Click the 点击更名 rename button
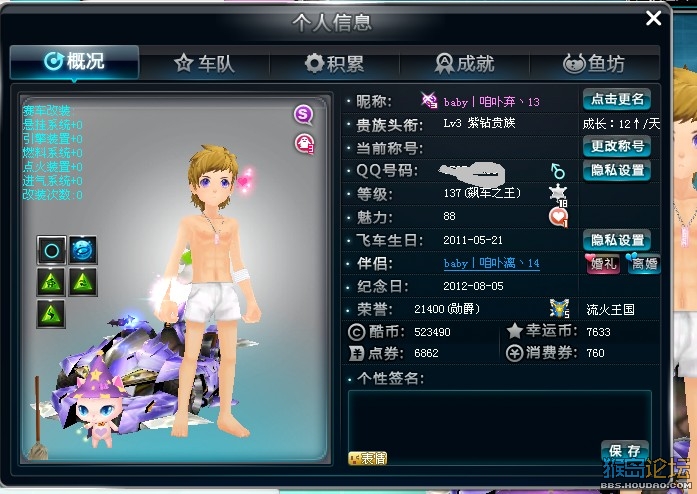The height and width of the screenshot is (494, 697). tap(617, 100)
